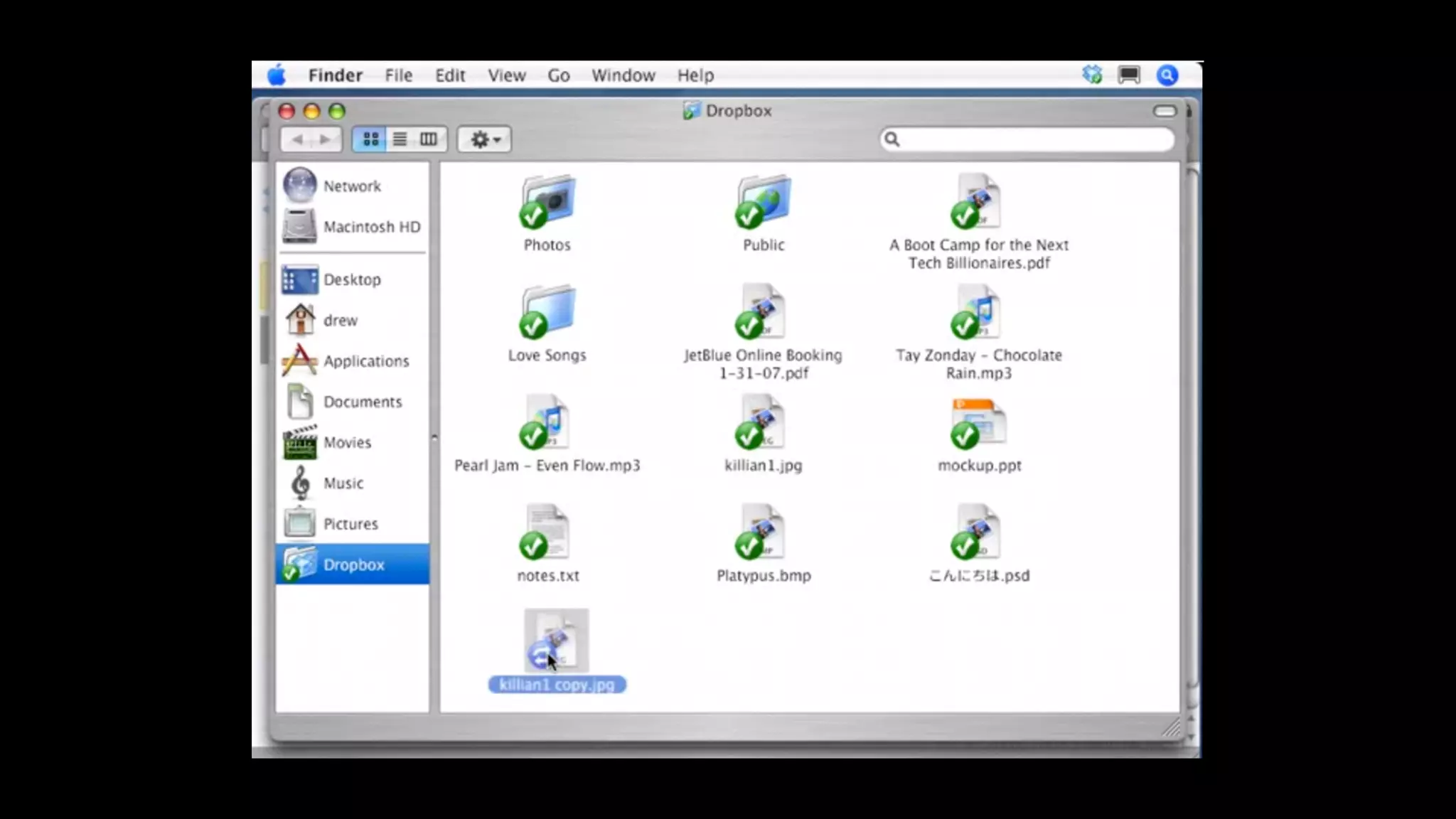Image resolution: width=1456 pixels, height=819 pixels.
Task: Switch to list view mode
Action: pos(400,139)
